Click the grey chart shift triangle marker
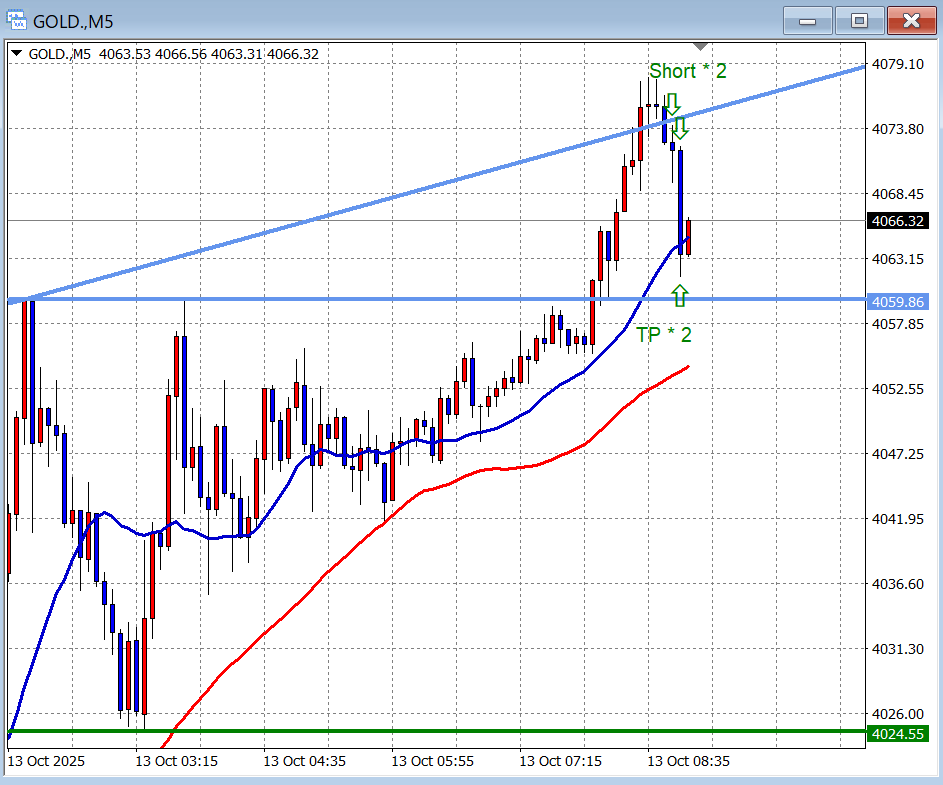The width and height of the screenshot is (943, 785). pyautogui.click(x=701, y=47)
